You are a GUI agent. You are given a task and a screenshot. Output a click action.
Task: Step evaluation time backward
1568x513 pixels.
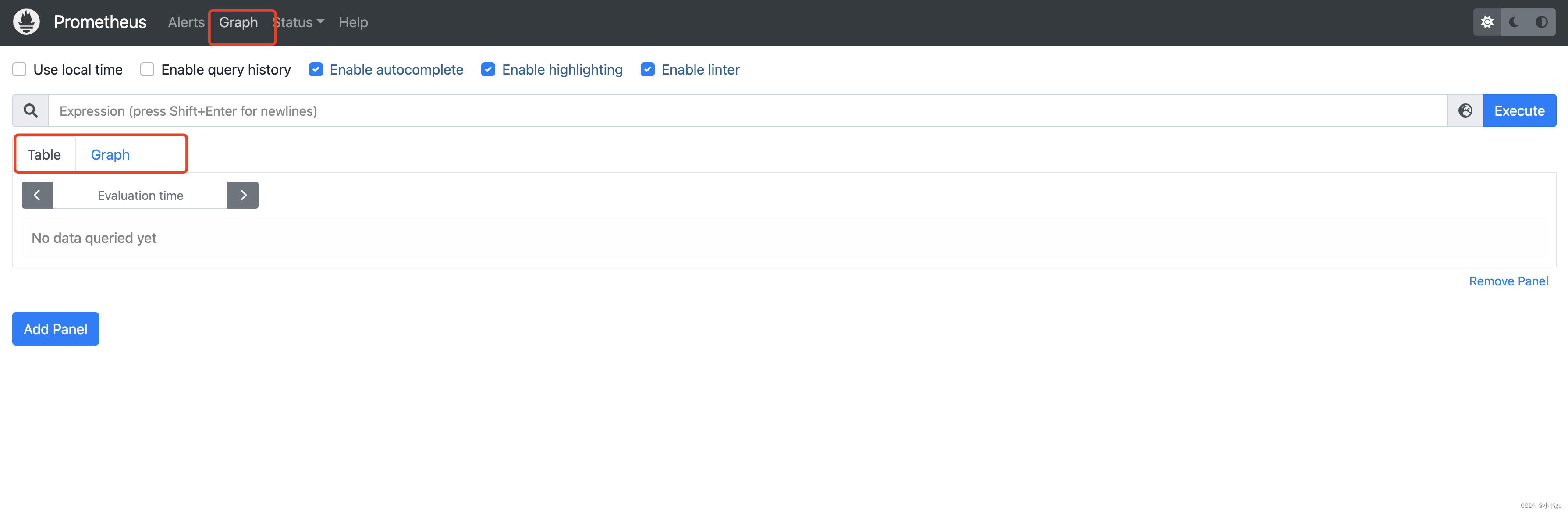pos(37,195)
